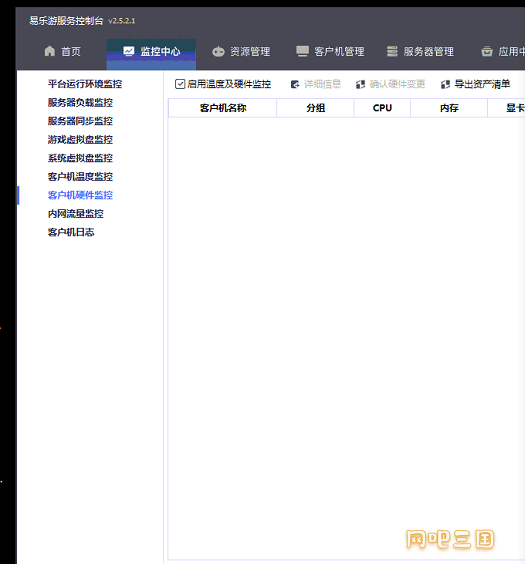Open the 资源管理 tab
Screen dimensions: 525x564
241,52
